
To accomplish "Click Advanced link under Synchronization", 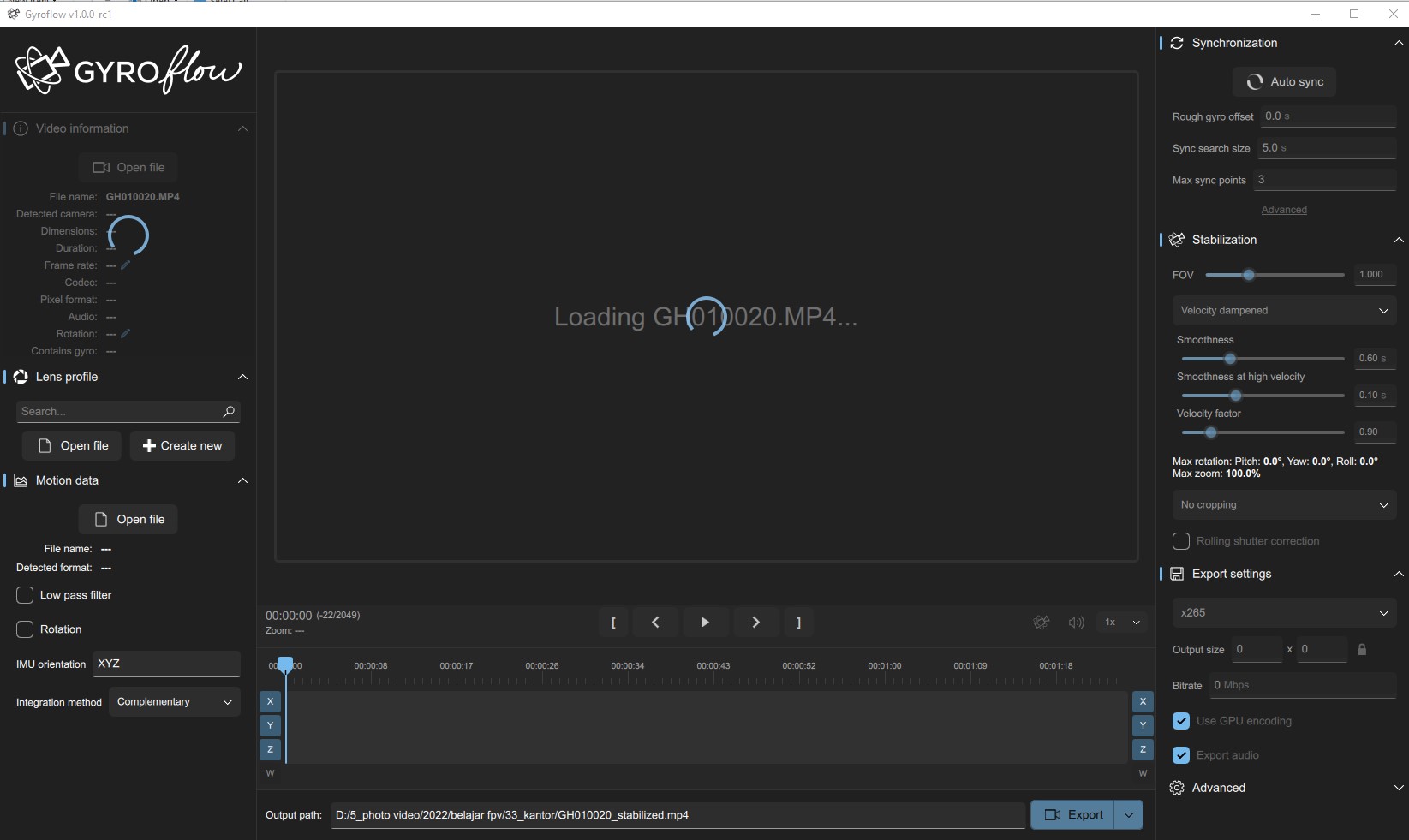I will click(x=1283, y=209).
